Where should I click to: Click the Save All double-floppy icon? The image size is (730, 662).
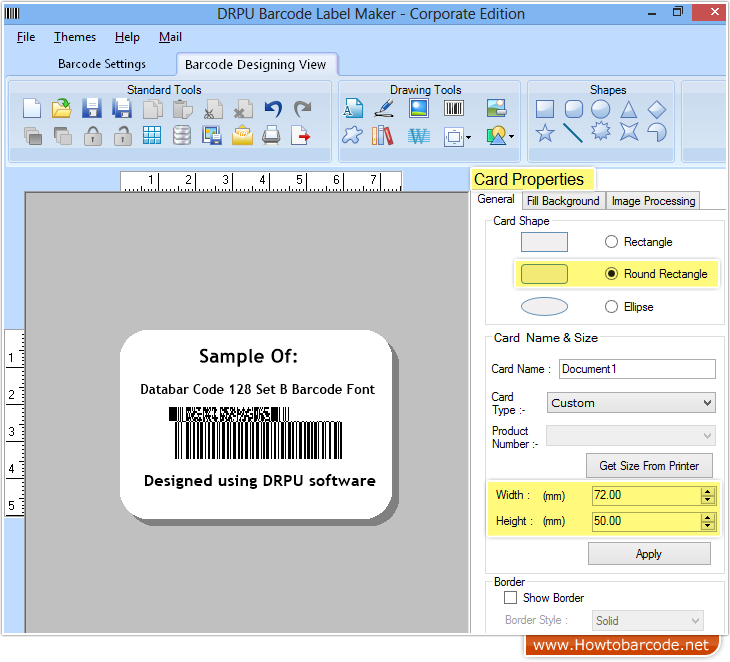[x=122, y=109]
